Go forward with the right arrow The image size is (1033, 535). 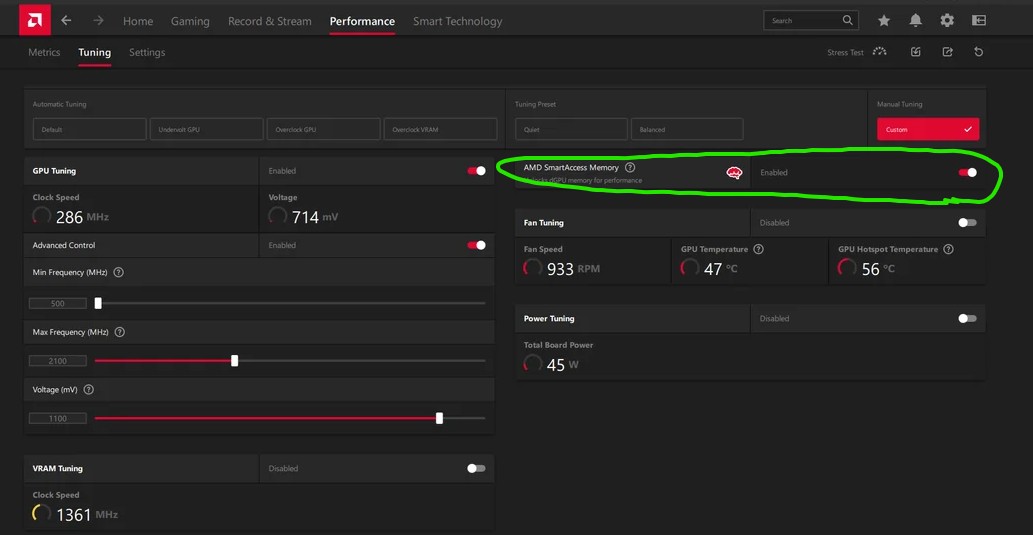[x=98, y=20]
